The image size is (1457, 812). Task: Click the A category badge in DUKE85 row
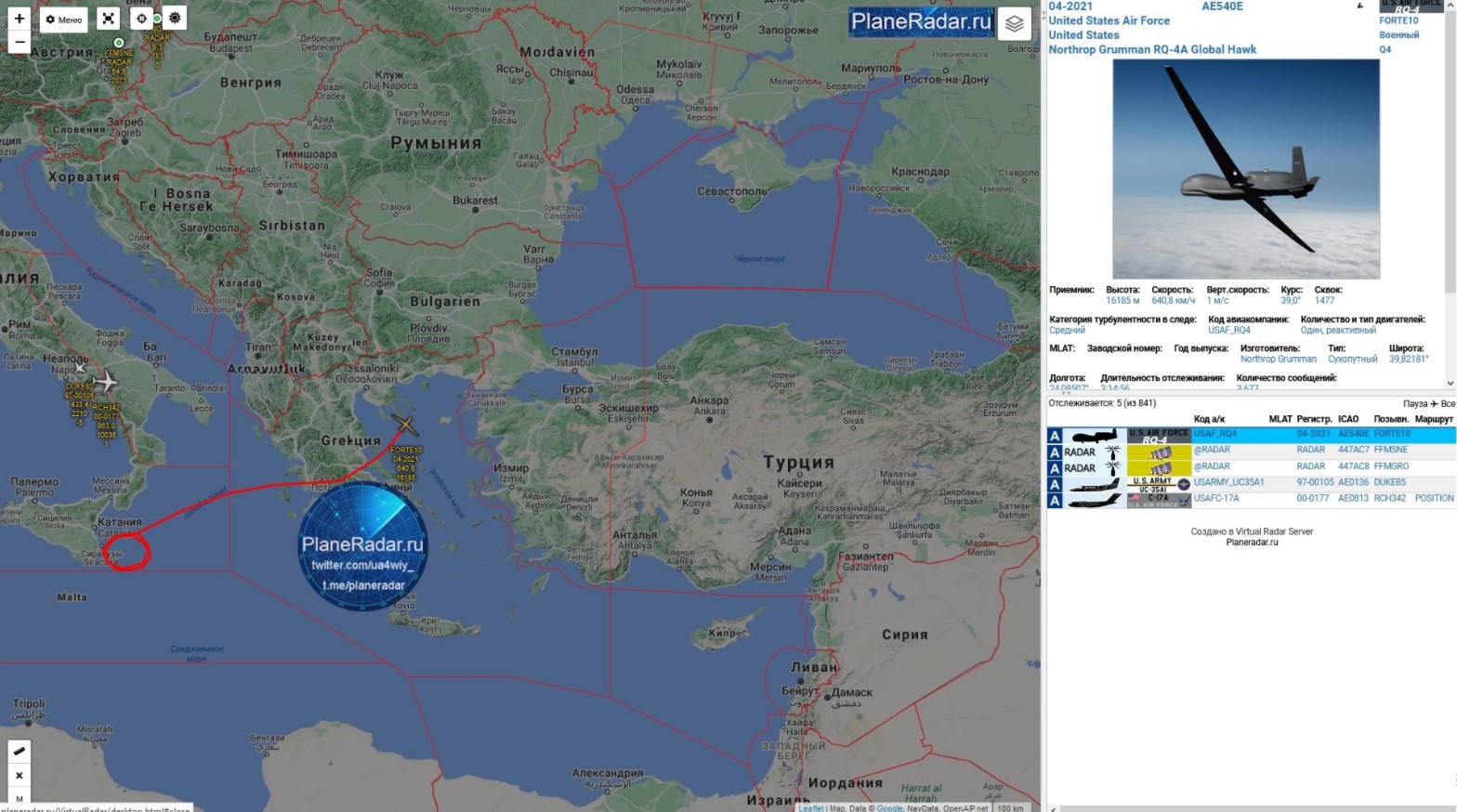pos(1055,484)
